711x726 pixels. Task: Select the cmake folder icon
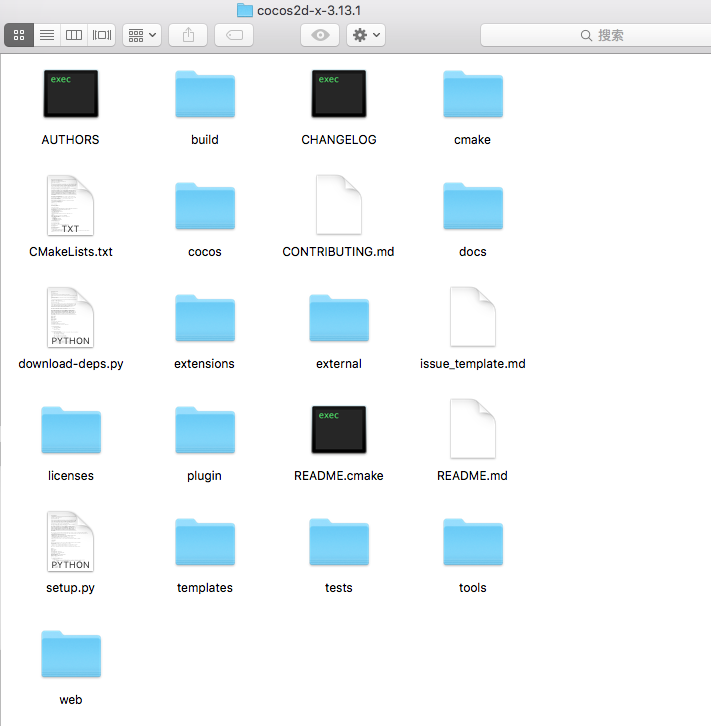coord(473,94)
